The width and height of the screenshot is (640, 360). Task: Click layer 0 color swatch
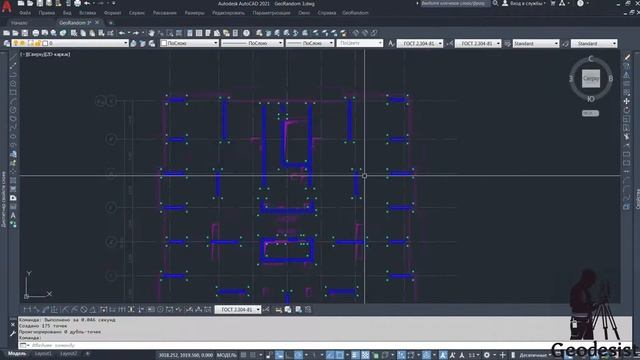pos(45,43)
